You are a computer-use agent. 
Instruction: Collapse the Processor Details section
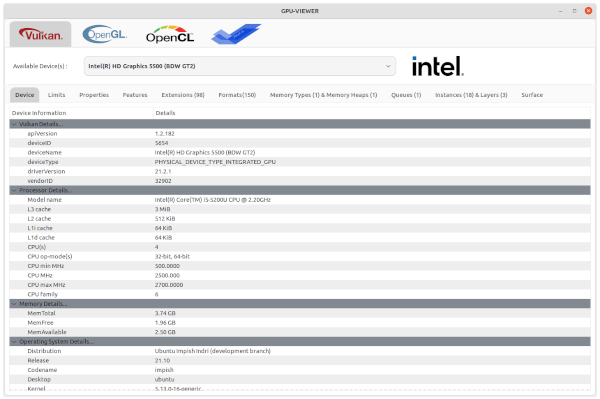[14, 190]
